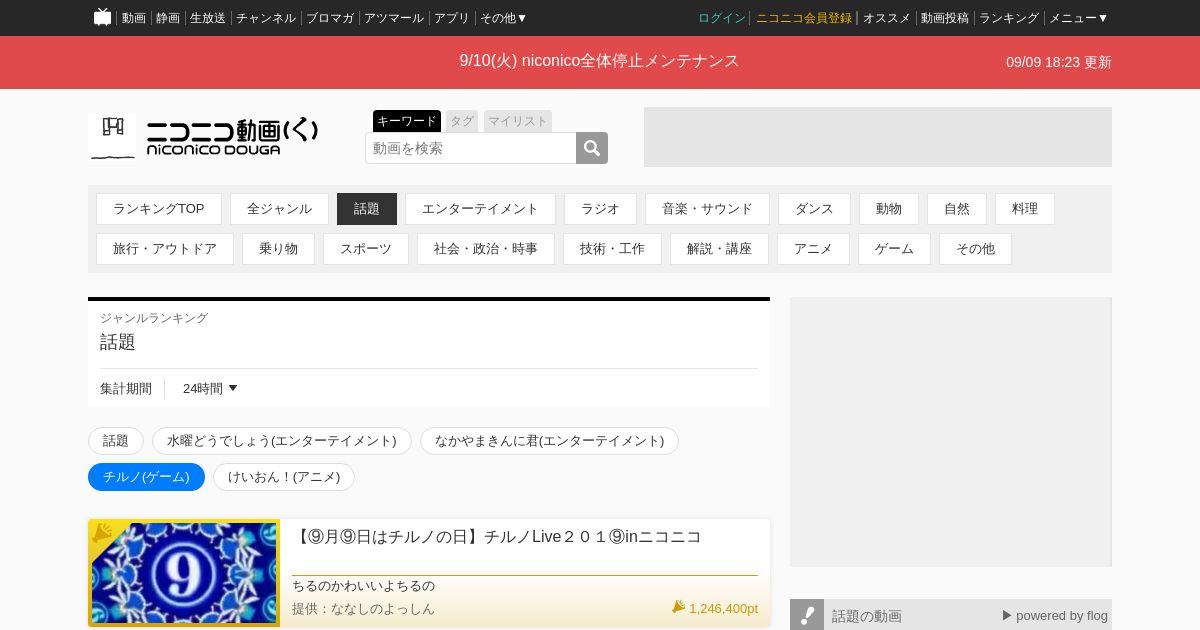Image resolution: width=1200 pixels, height=630 pixels.
Task: Select ゲーム genre button
Action: pyautogui.click(x=894, y=249)
